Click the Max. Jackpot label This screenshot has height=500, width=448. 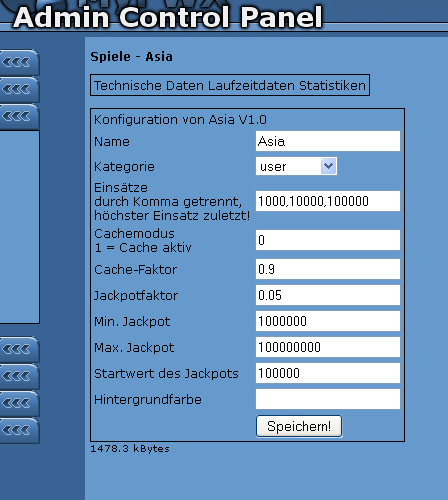coord(134,348)
